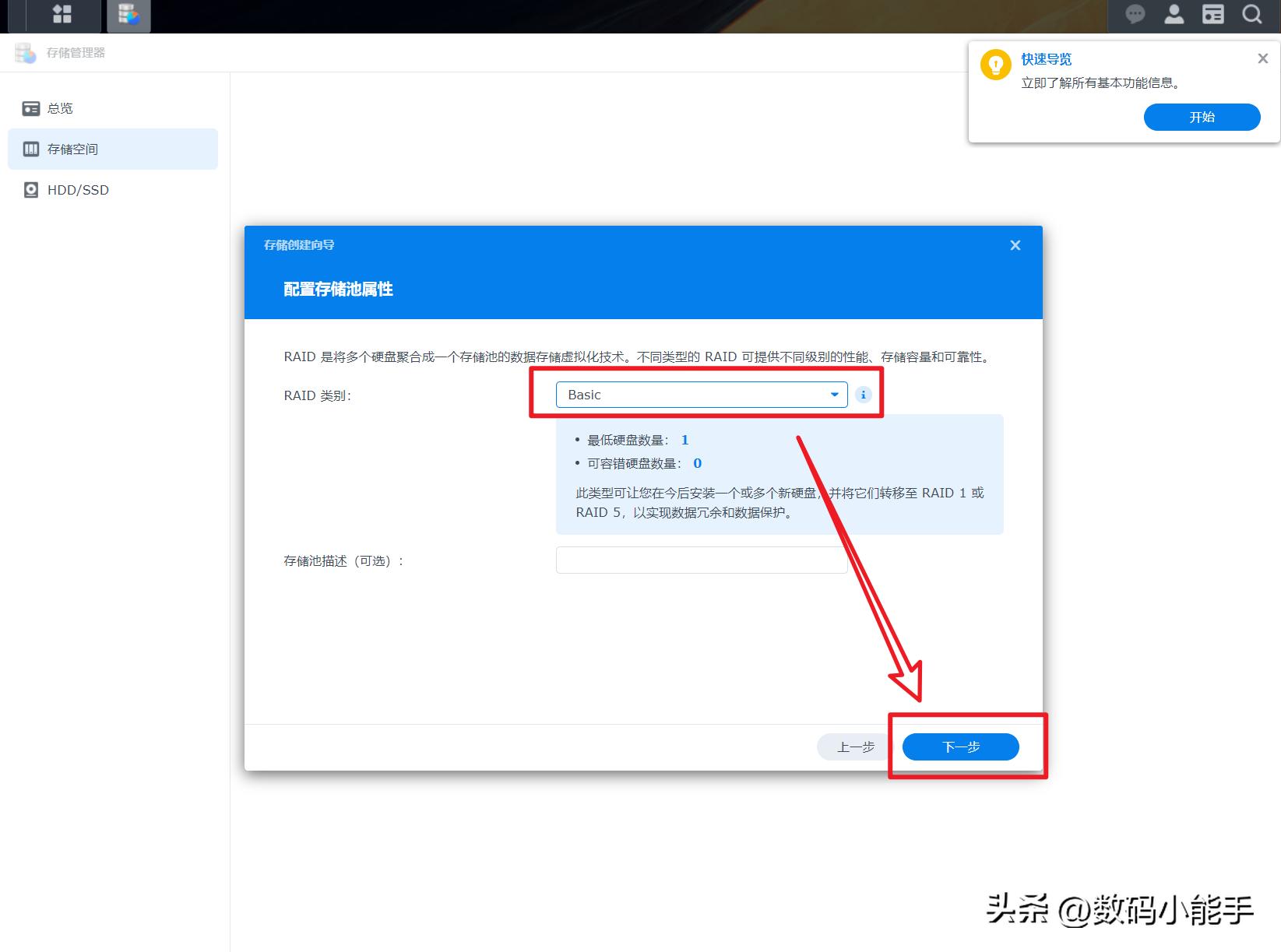Open the user account options icon
1281x952 pixels.
[x=1174, y=14]
